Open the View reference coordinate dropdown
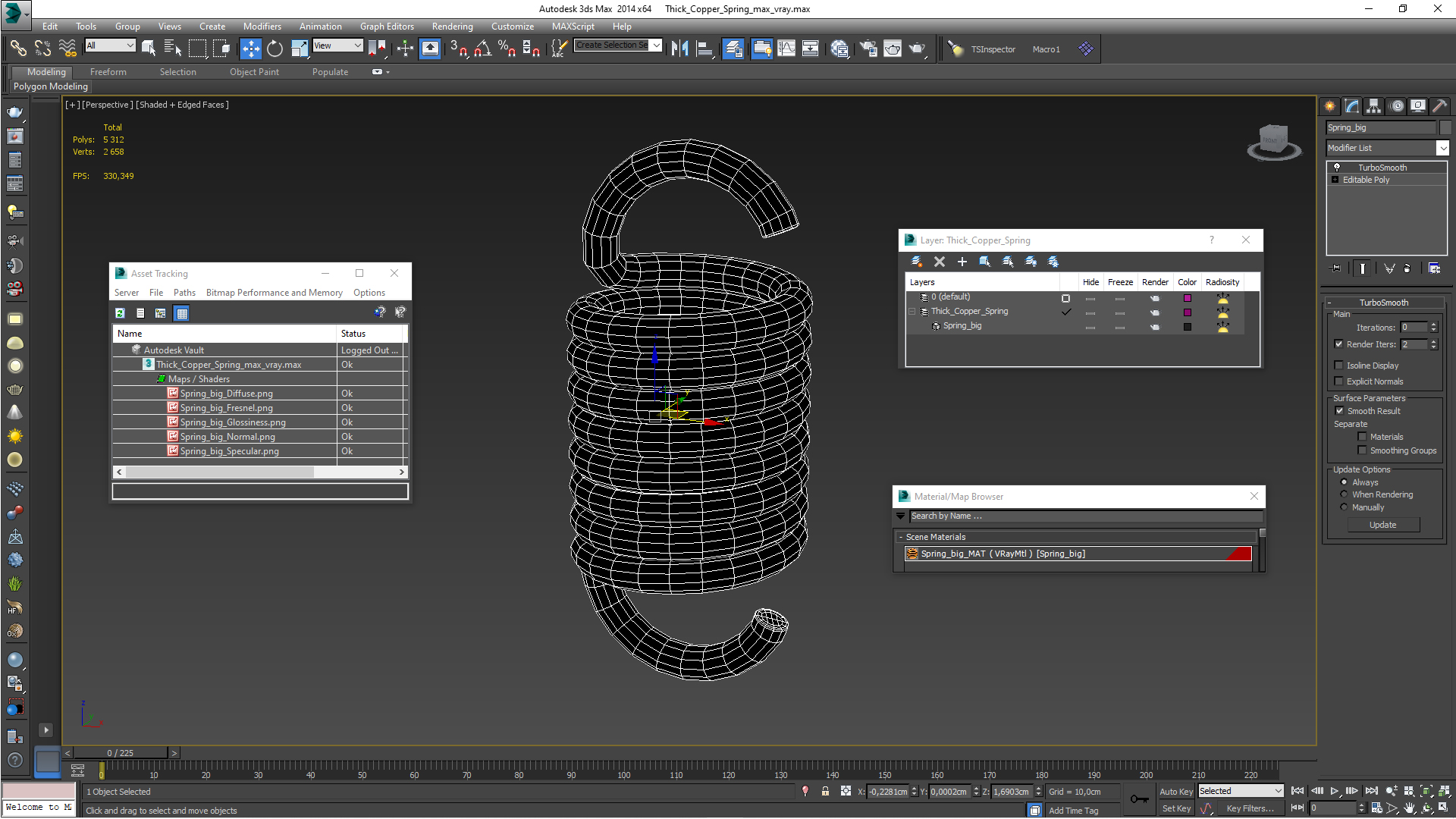 tap(338, 45)
